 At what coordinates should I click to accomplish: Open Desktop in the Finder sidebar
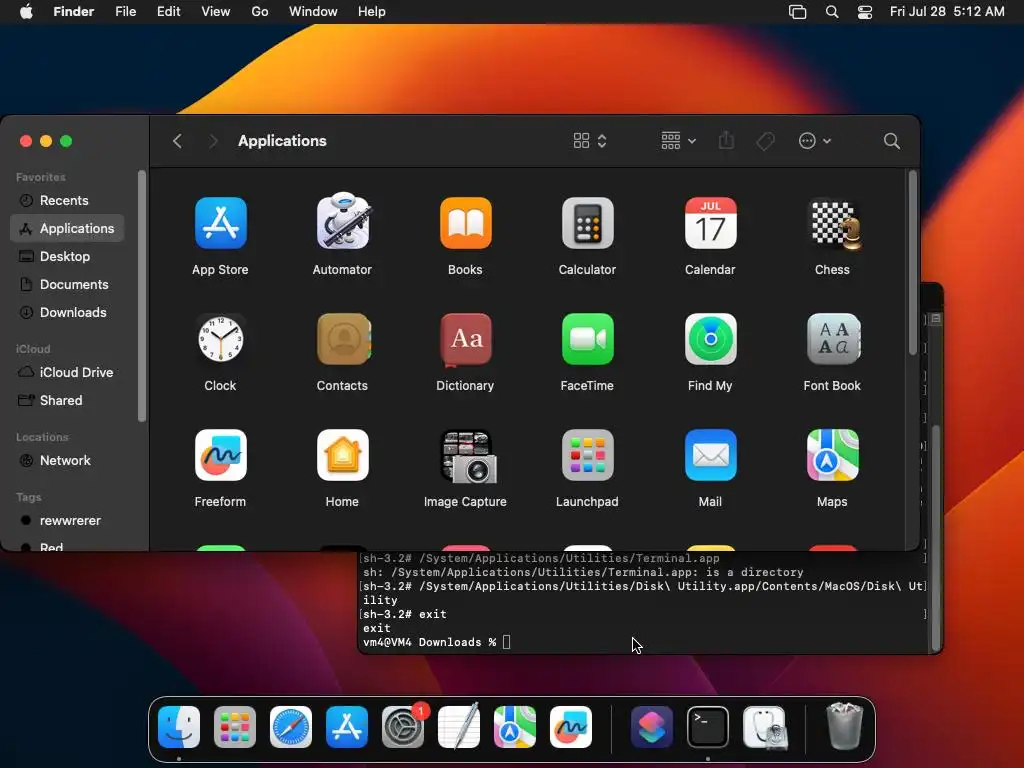[x=67, y=257]
